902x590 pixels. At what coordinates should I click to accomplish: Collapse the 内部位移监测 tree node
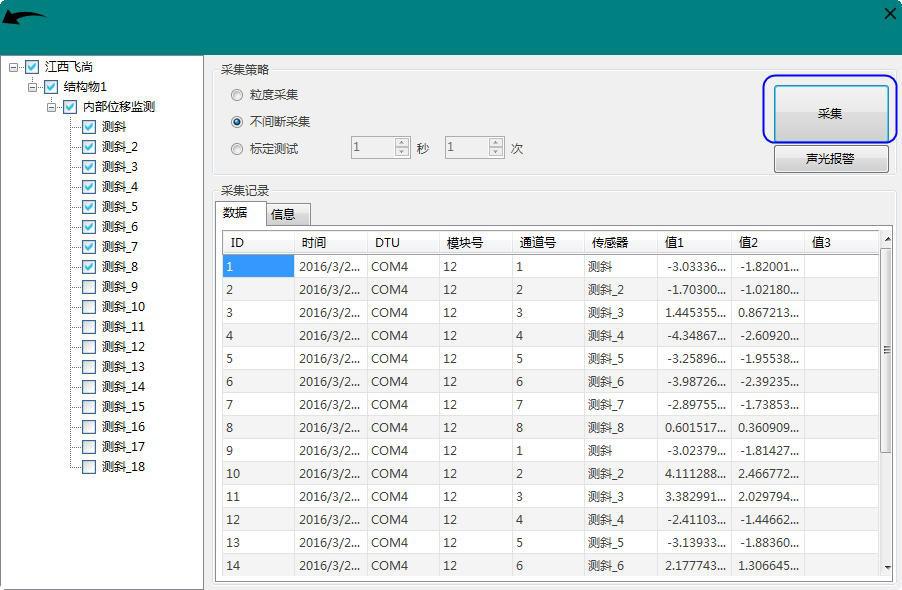(51, 107)
